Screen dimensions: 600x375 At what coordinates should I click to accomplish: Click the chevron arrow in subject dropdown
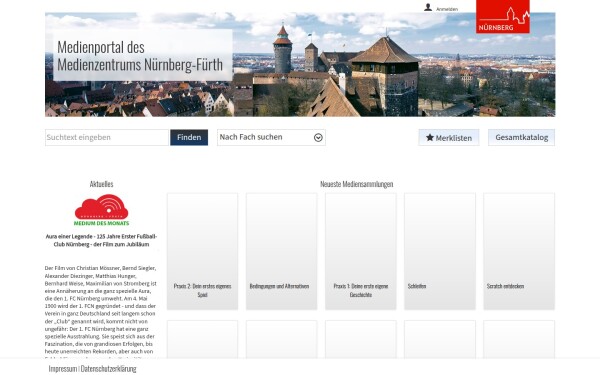[x=318, y=138]
